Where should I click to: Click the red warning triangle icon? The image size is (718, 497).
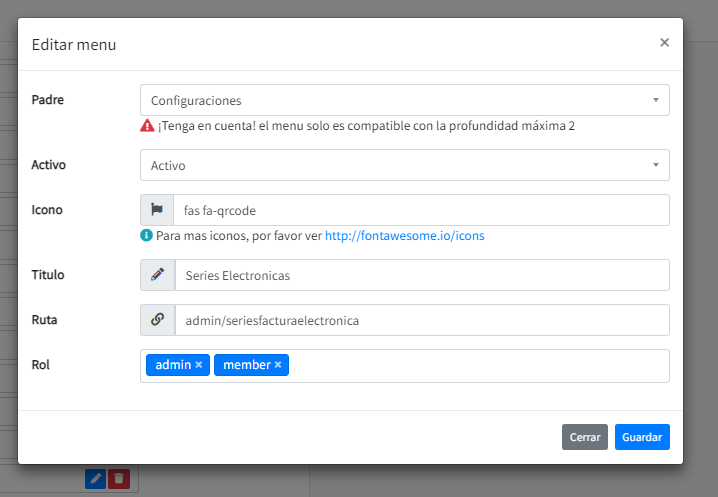coord(147,126)
